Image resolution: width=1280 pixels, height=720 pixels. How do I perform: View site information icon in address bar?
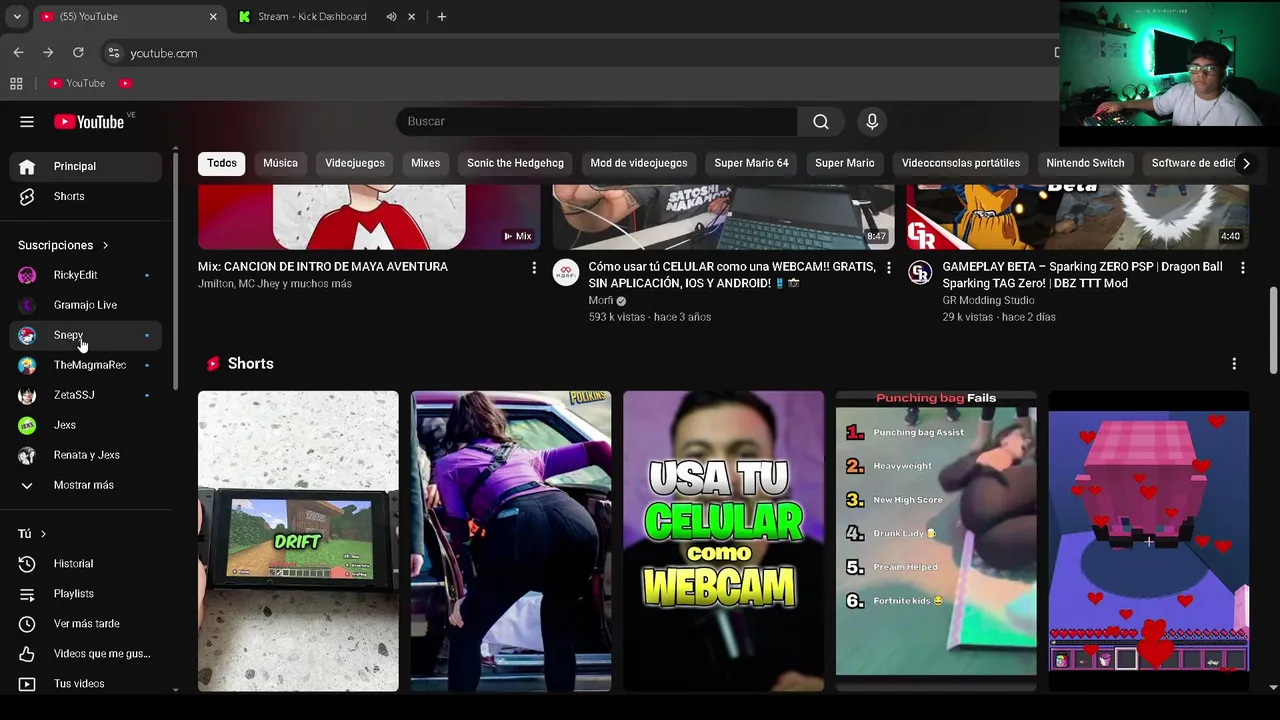(113, 53)
